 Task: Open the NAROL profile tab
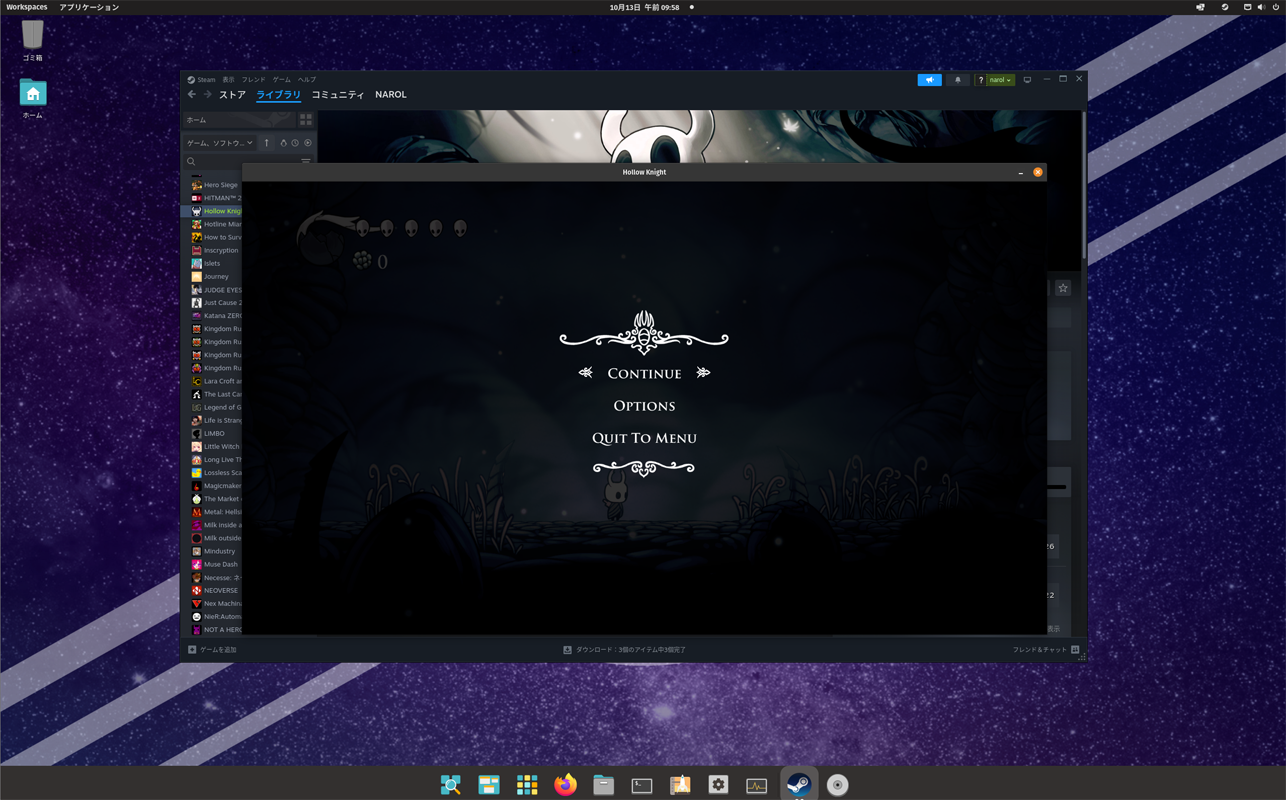391,95
